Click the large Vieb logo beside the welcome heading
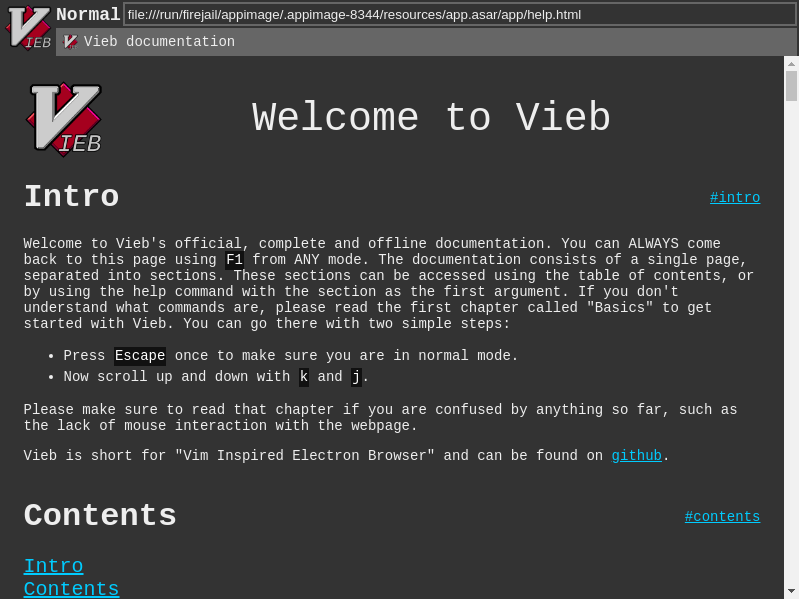The width and height of the screenshot is (799, 599). coord(64,120)
